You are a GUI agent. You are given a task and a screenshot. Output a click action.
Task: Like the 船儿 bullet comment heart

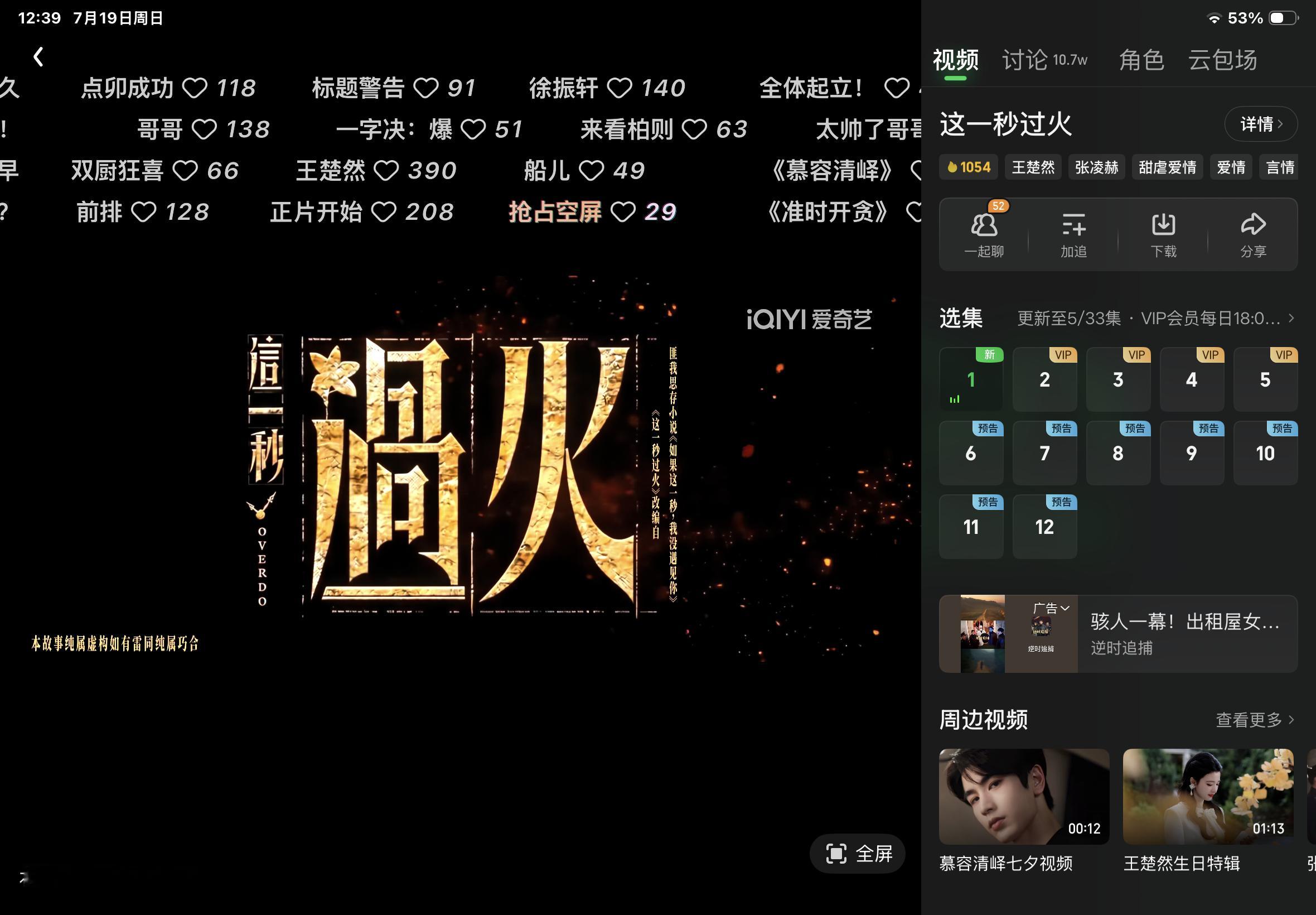click(591, 171)
